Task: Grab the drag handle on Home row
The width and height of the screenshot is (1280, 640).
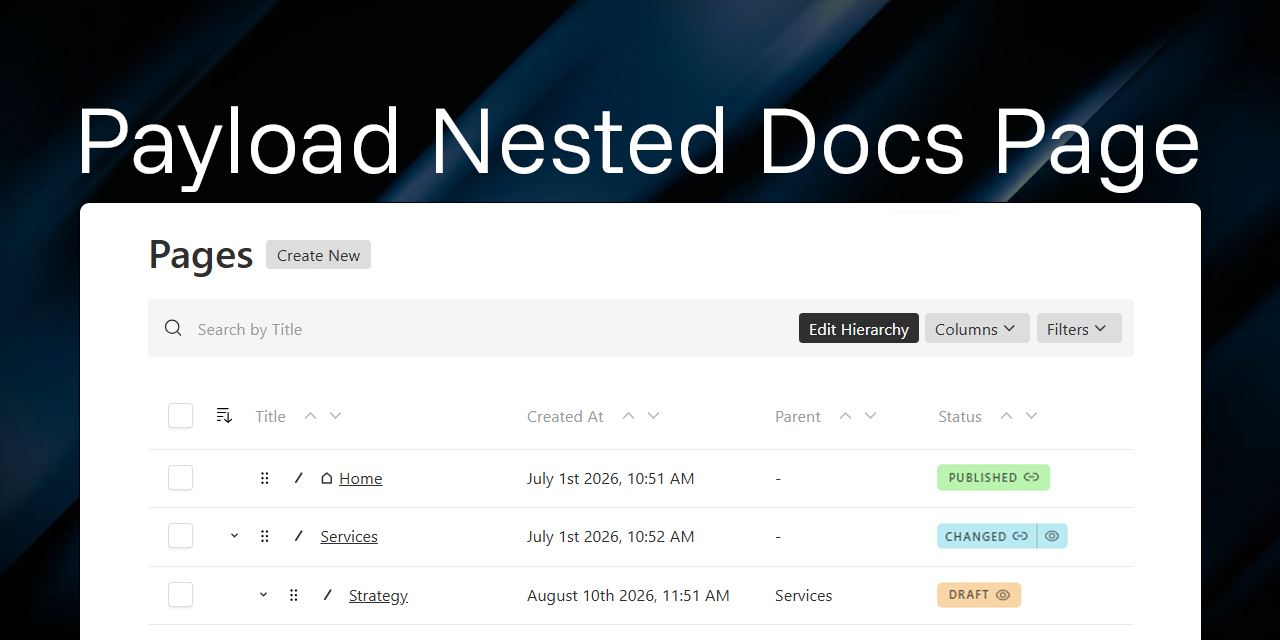Action: (x=265, y=478)
